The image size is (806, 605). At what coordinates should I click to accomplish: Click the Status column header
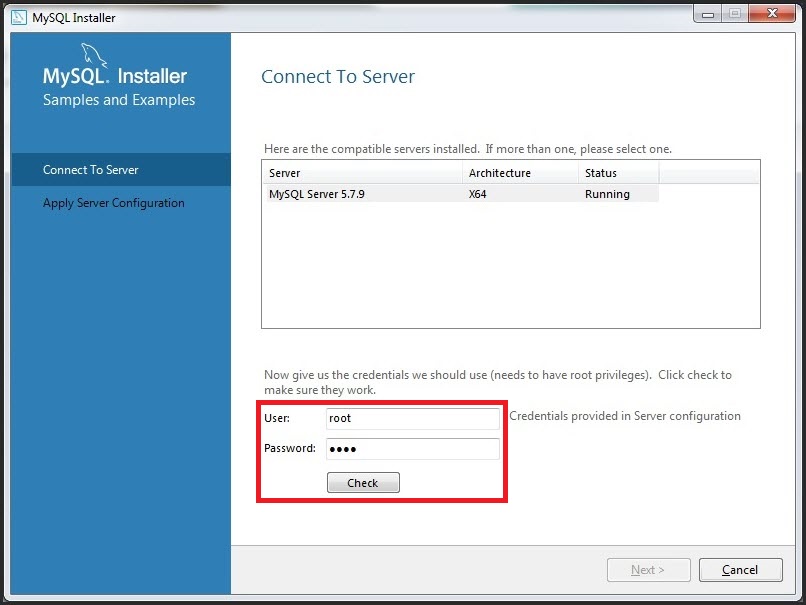pyautogui.click(x=618, y=173)
